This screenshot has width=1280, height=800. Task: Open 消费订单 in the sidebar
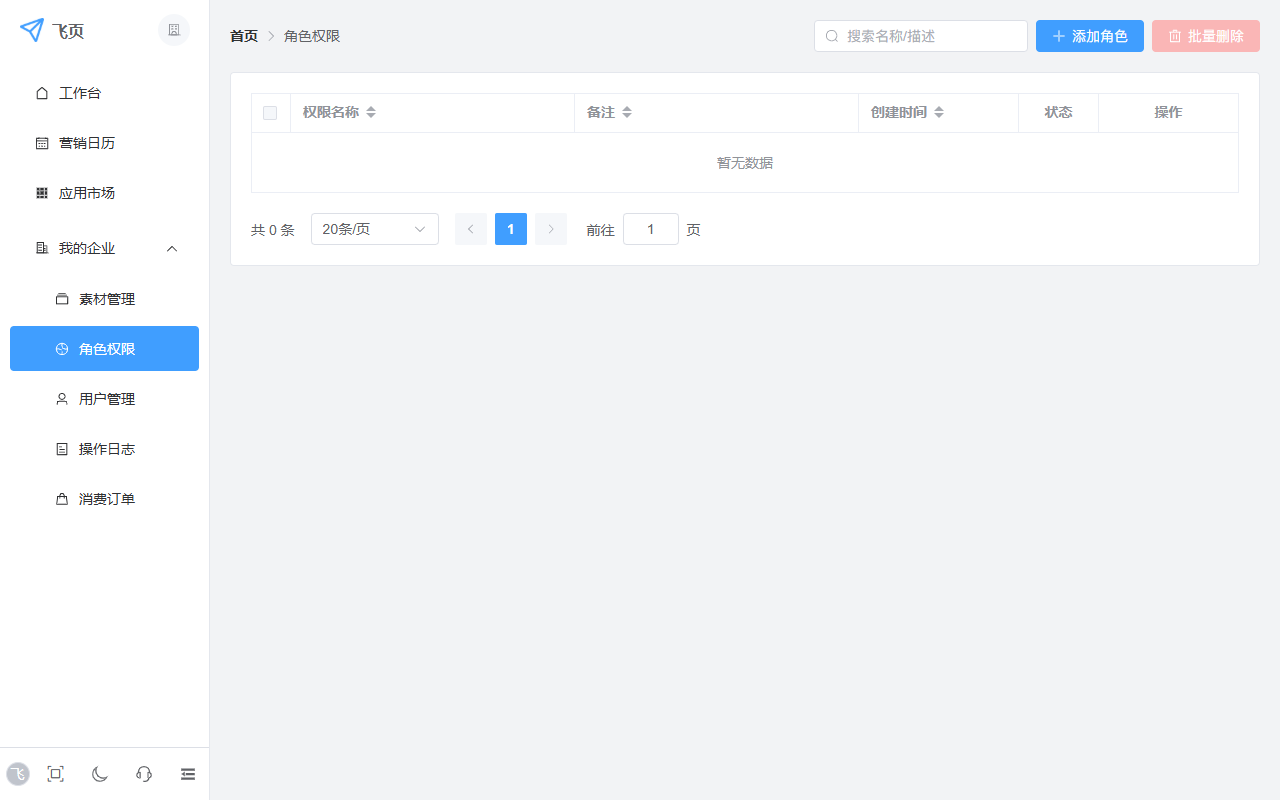click(x=108, y=498)
